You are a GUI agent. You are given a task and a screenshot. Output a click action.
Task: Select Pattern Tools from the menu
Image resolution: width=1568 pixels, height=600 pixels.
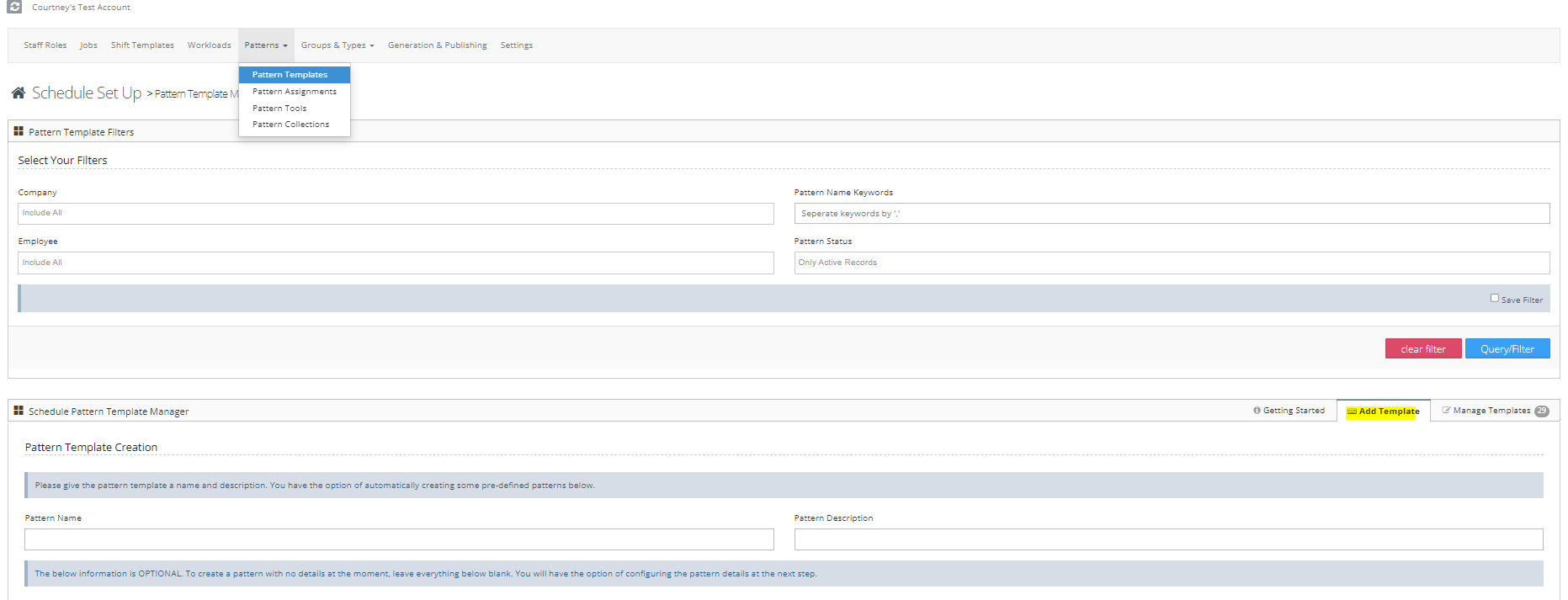pyautogui.click(x=279, y=109)
